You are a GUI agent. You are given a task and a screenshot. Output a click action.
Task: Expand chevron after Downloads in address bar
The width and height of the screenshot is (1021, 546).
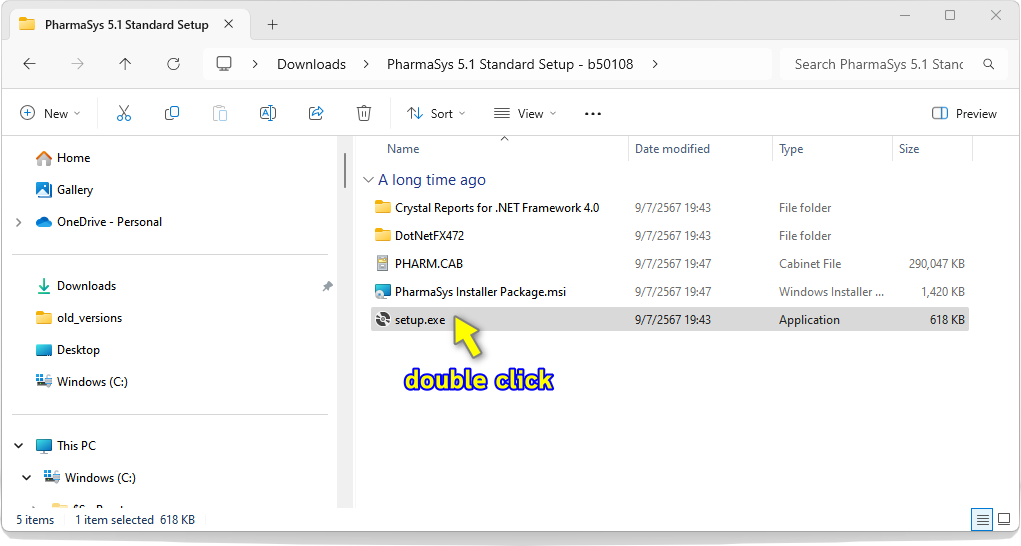[367, 64]
